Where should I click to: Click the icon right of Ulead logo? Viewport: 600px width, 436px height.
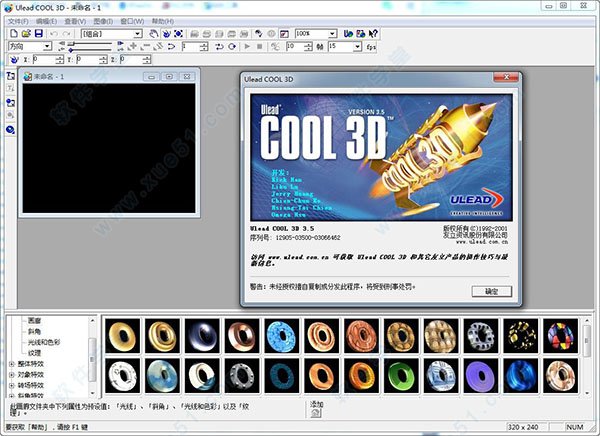click(x=360, y=34)
